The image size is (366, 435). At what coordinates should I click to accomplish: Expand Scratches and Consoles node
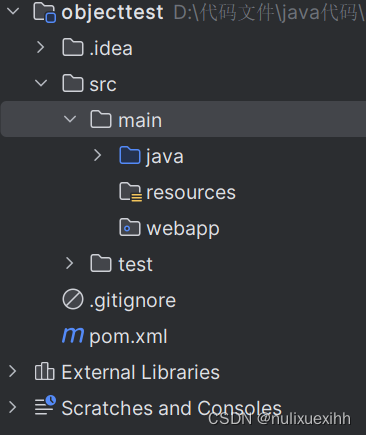(x=13, y=407)
